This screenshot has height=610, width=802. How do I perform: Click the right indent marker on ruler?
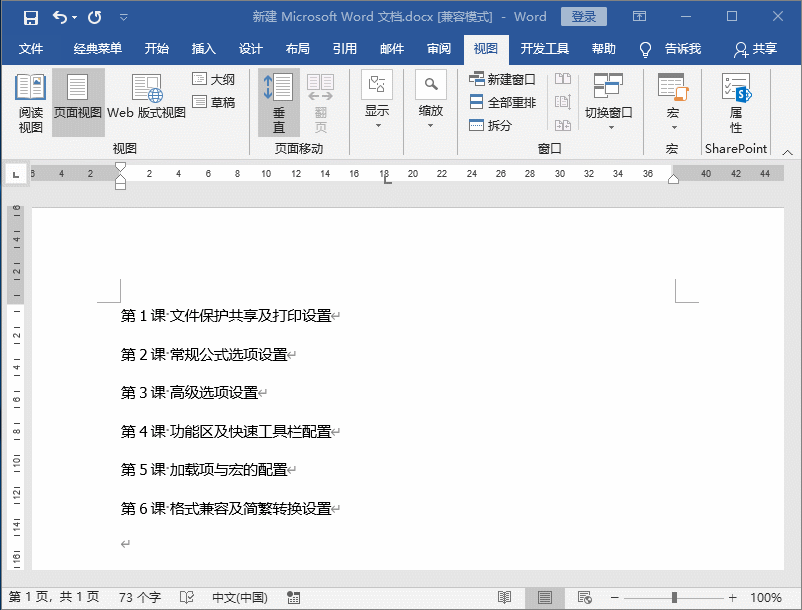click(x=673, y=178)
